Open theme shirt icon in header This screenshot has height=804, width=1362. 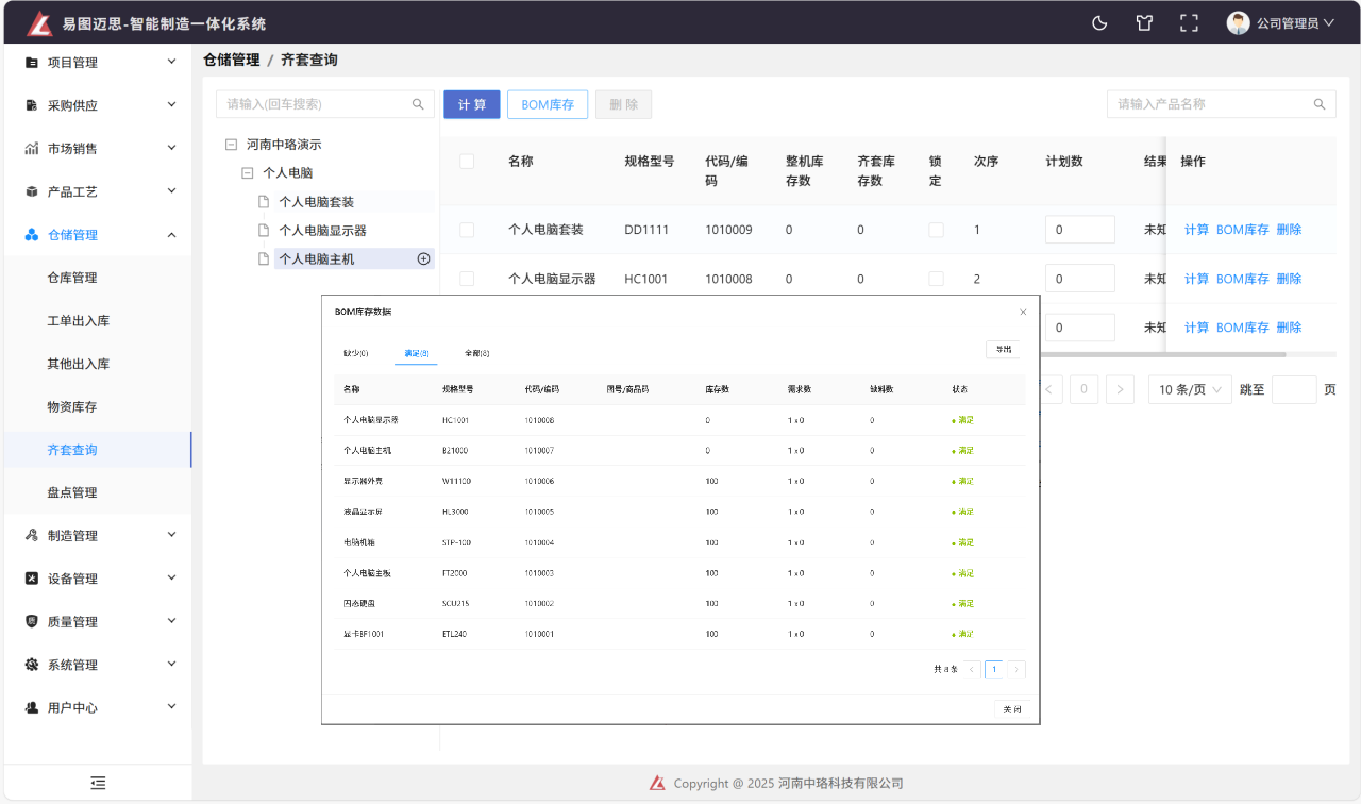click(x=1145, y=23)
